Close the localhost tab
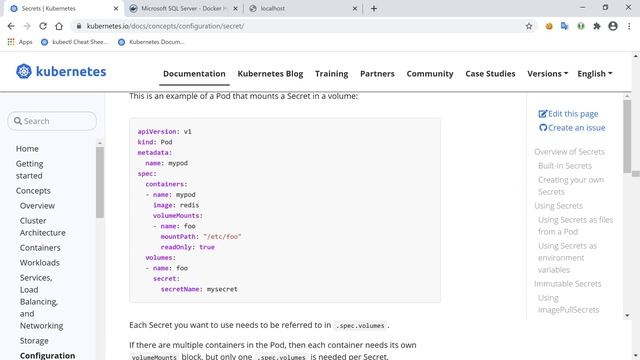 (x=355, y=9)
